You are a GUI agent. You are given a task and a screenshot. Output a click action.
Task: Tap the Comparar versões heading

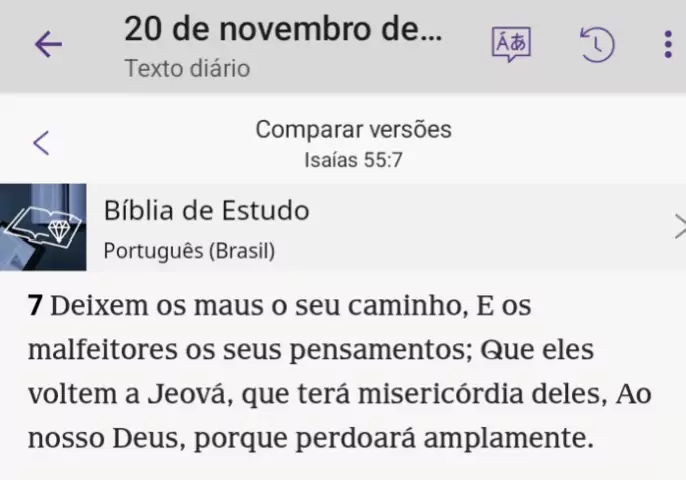pos(353,129)
